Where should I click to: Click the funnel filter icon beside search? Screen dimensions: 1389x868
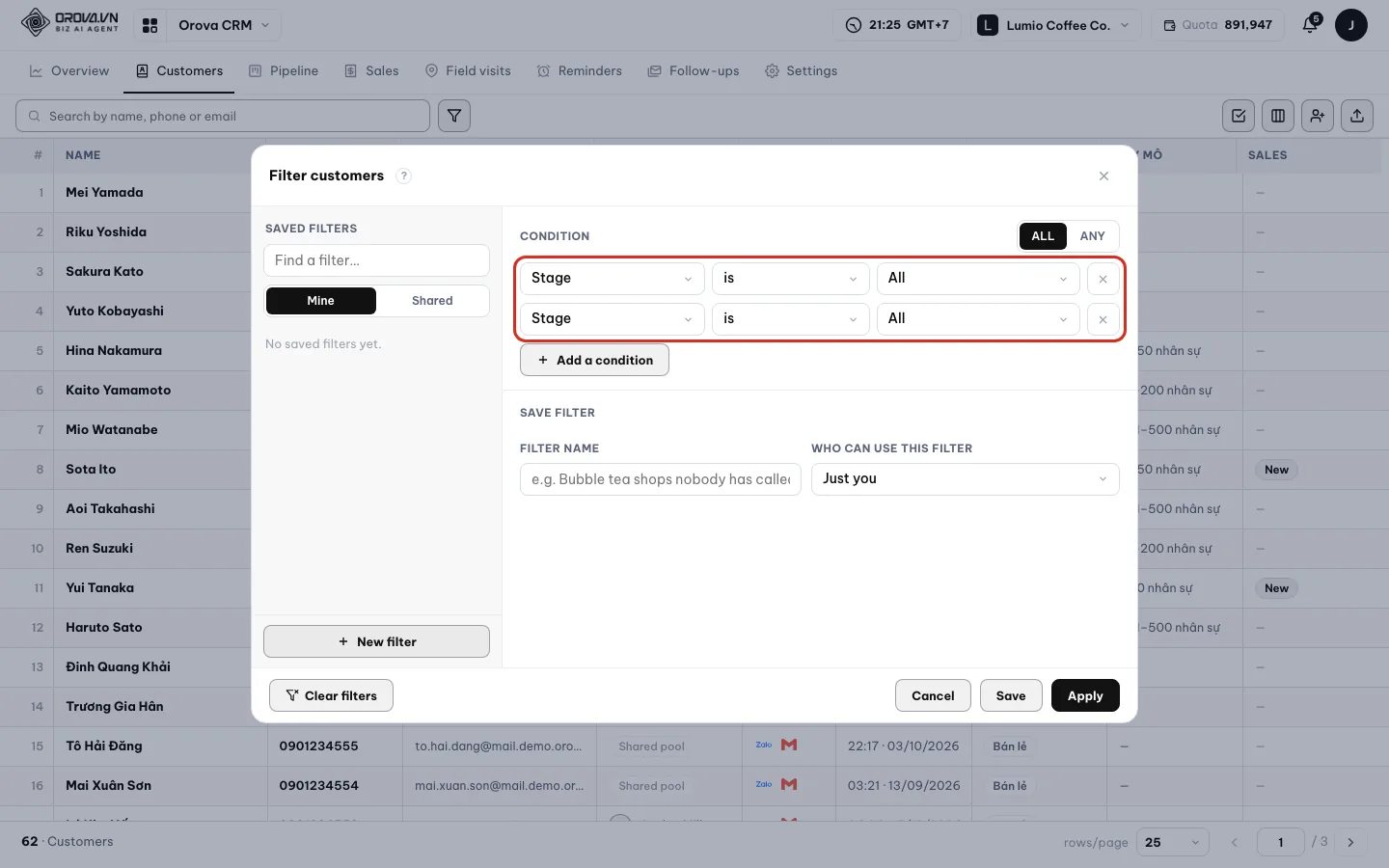(454, 116)
